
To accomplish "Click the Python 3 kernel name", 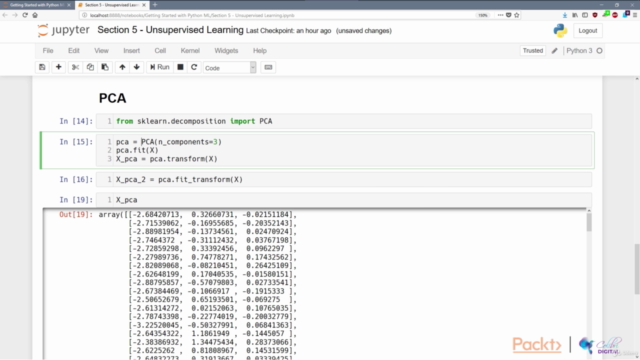I will coord(579,51).
